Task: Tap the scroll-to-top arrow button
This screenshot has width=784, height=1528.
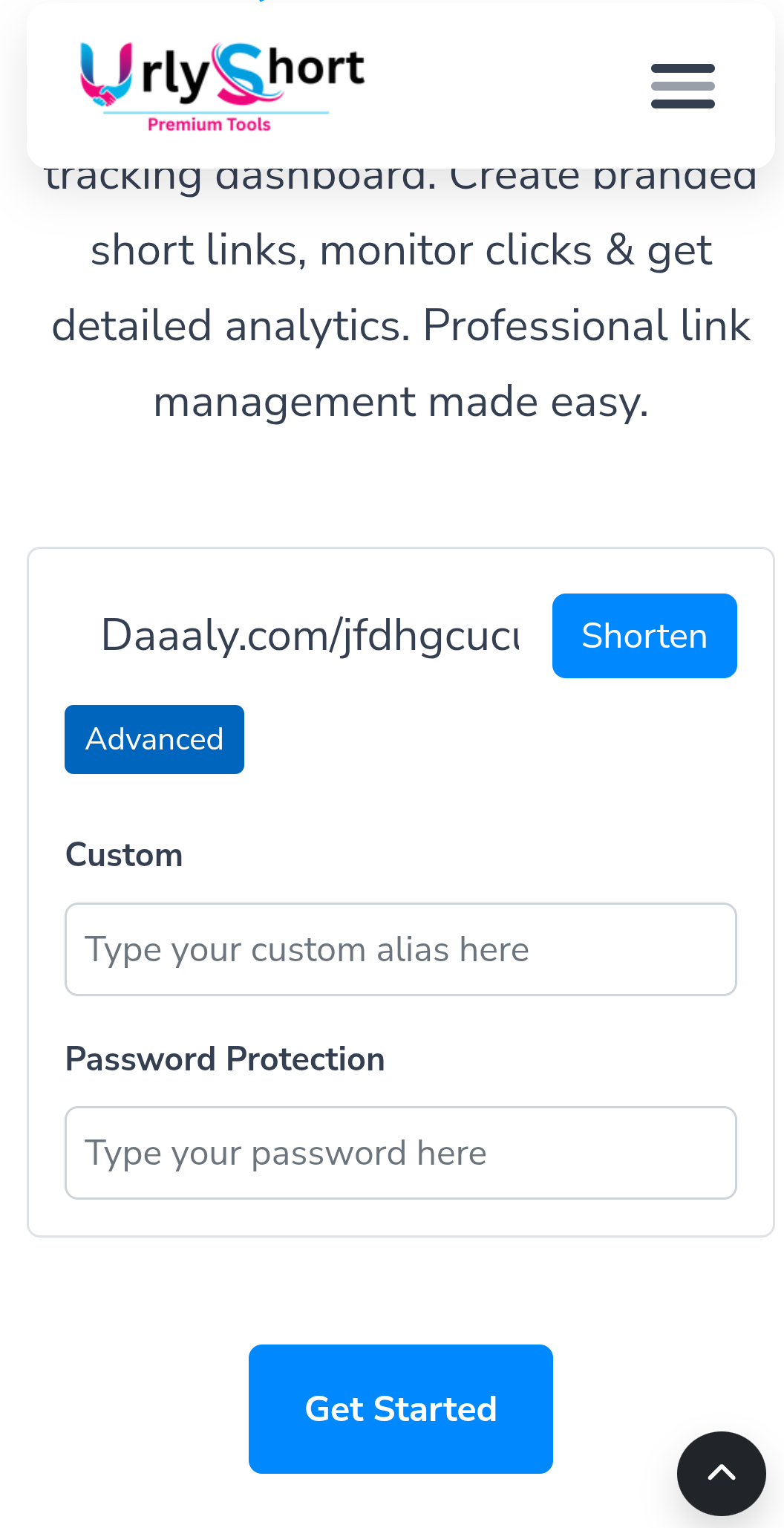Action: tap(721, 1473)
